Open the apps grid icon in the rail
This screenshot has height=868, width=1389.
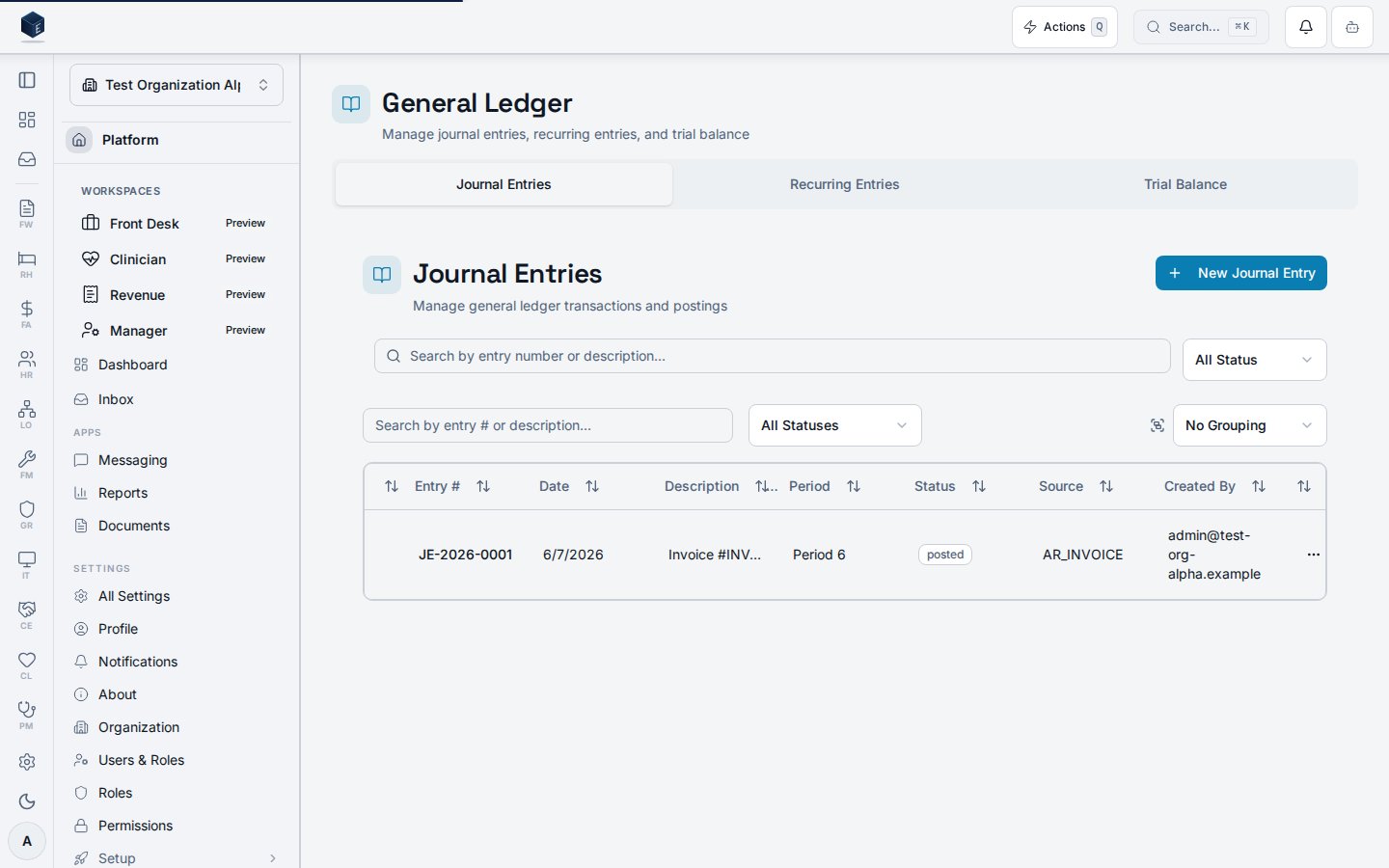coord(27,120)
